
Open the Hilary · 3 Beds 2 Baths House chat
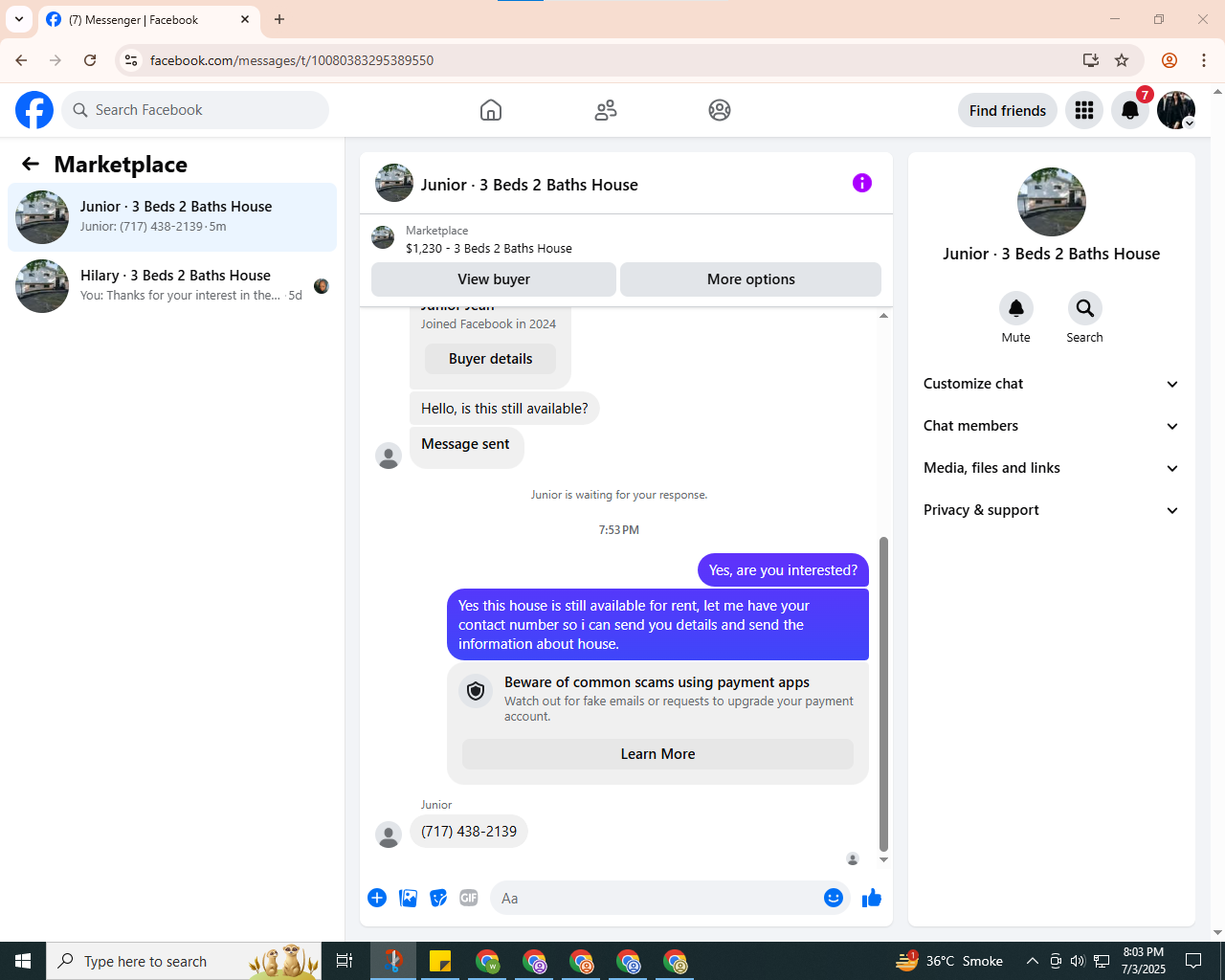172,286
